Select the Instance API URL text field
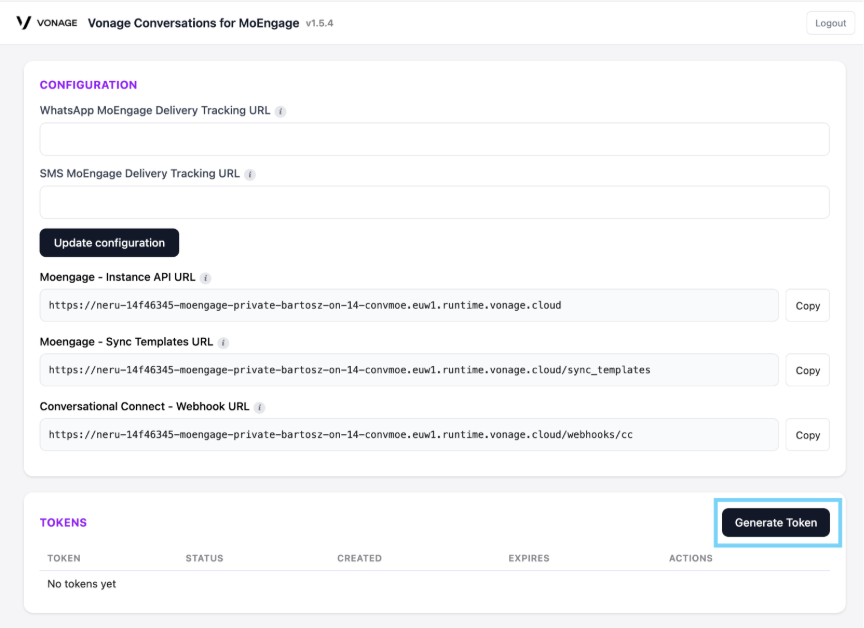864x628 pixels. [x=409, y=305]
